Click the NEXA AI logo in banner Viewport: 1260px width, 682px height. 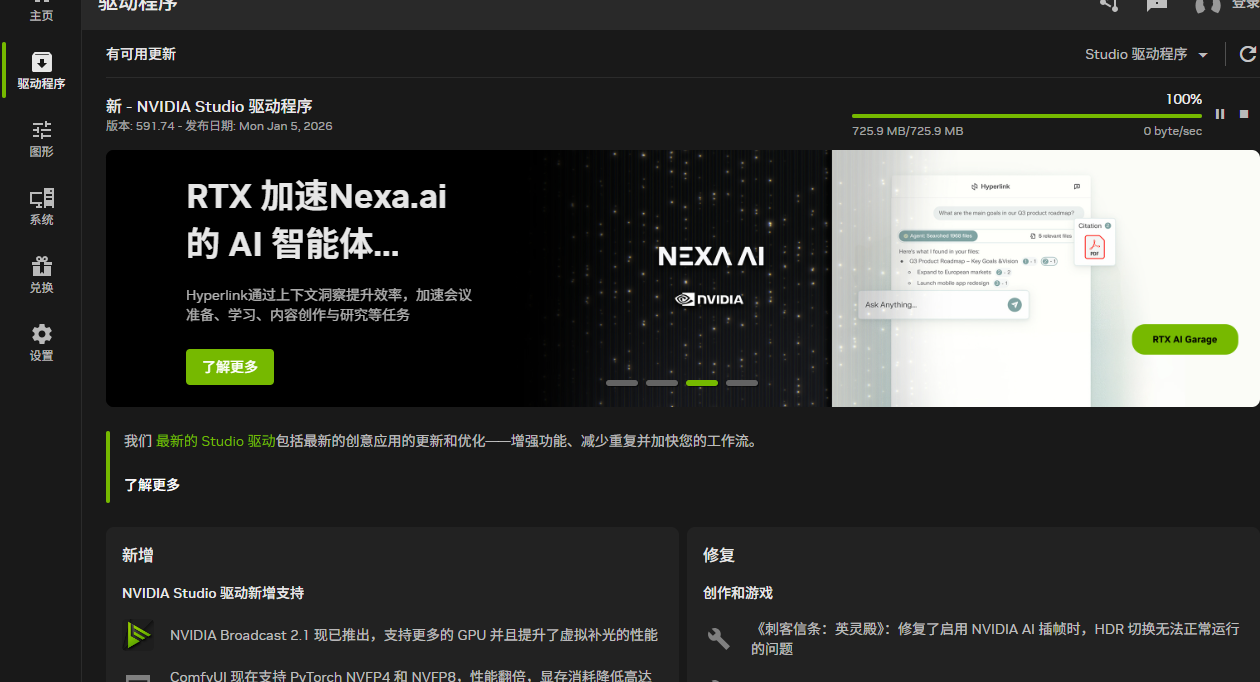point(710,257)
